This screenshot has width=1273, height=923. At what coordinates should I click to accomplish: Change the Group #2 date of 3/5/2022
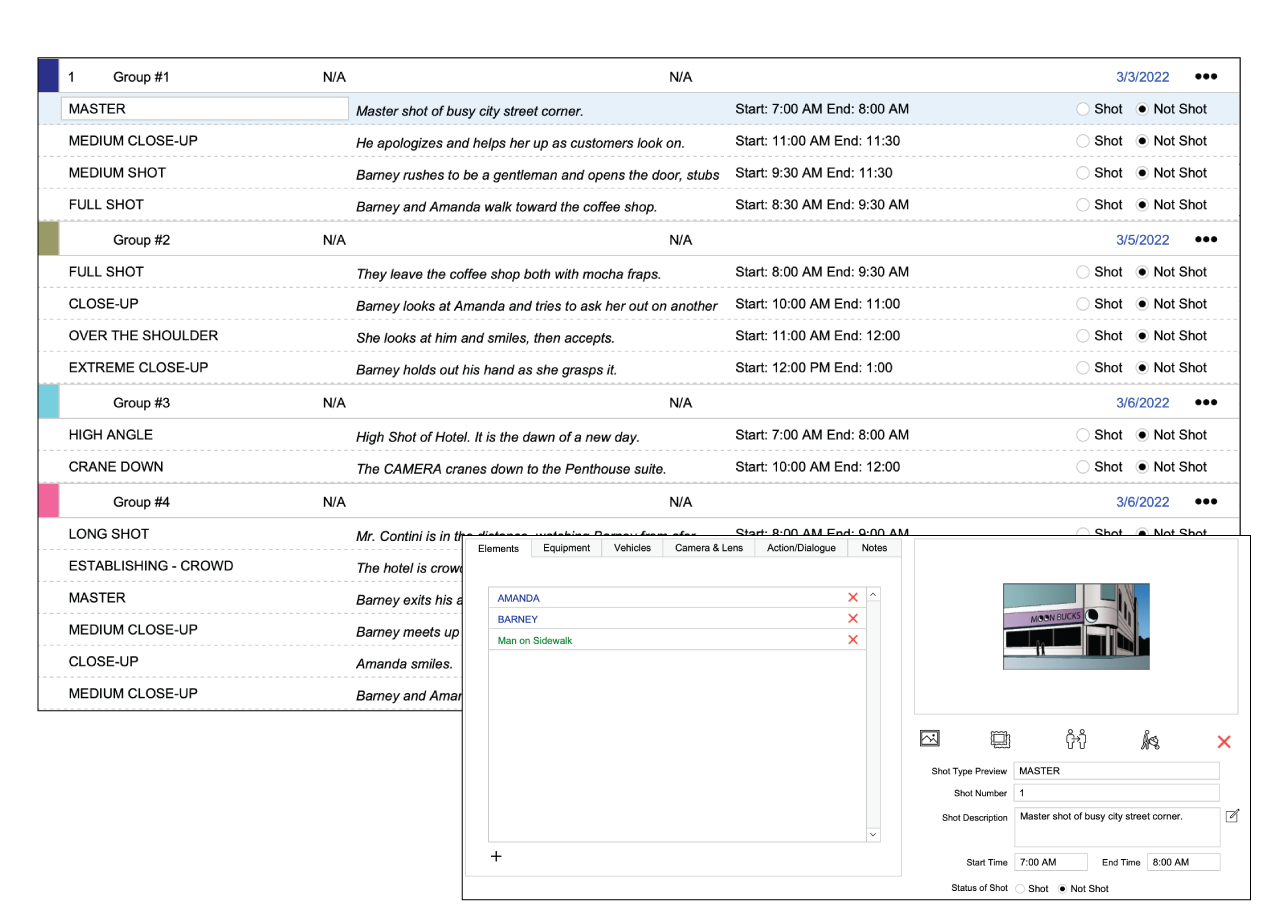(x=1142, y=239)
